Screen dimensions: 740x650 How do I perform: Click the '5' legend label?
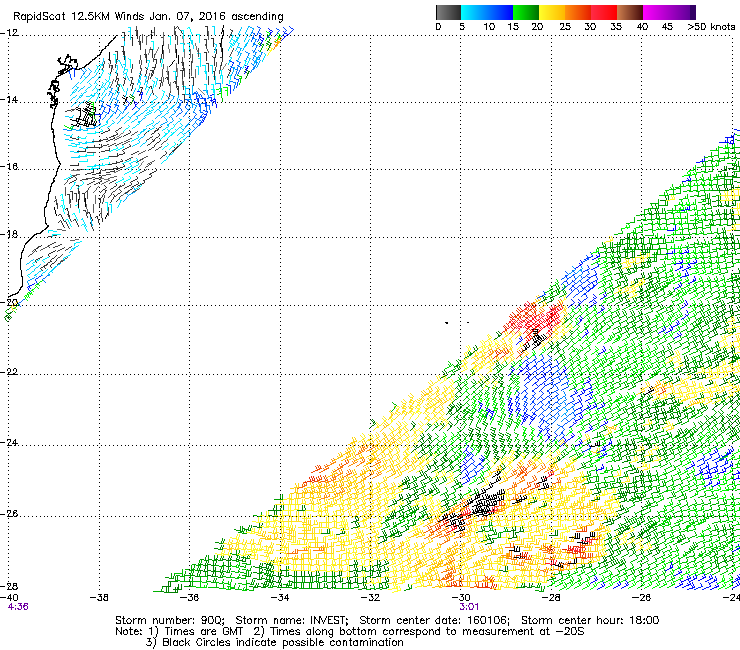tap(462, 26)
